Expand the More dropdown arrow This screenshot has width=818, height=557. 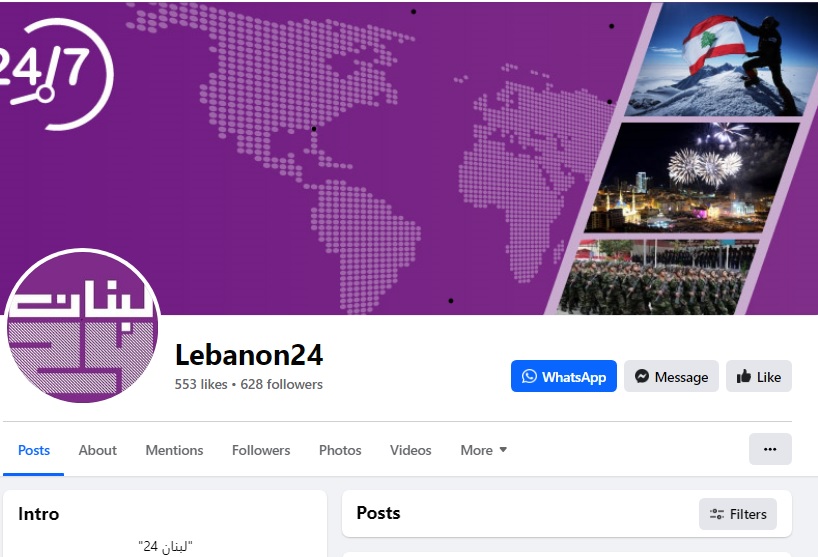pos(503,450)
